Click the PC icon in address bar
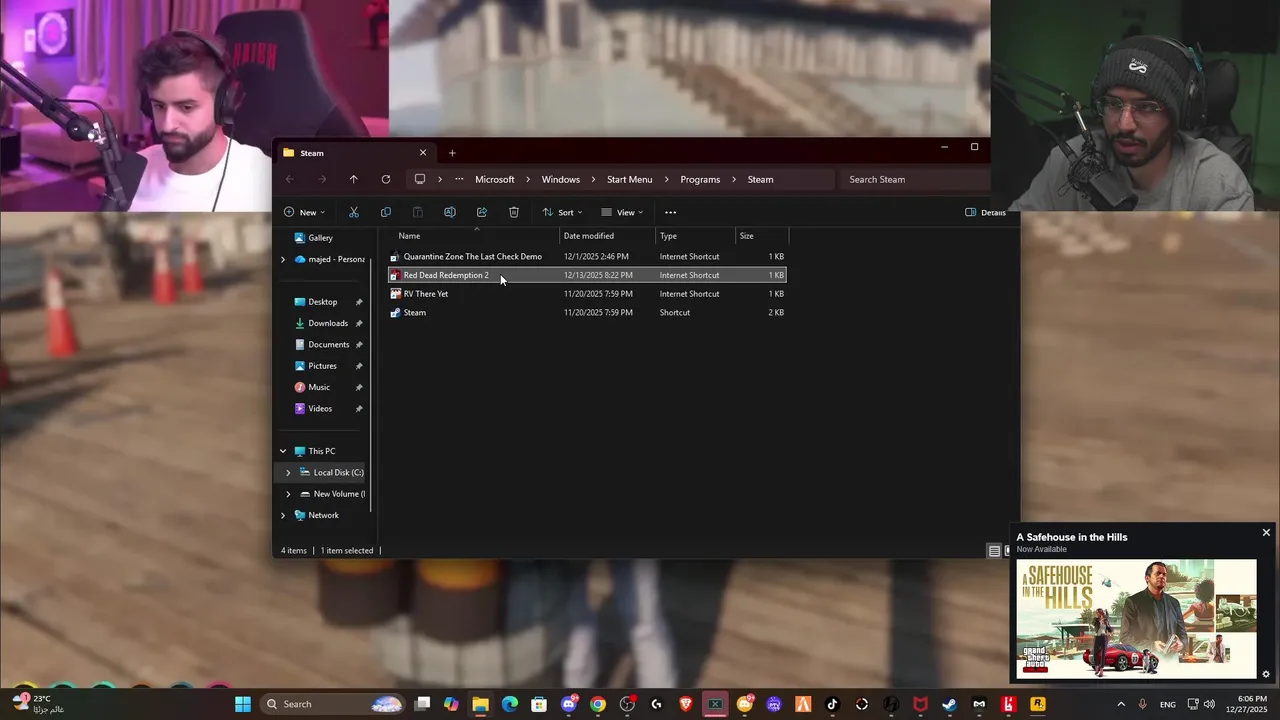Viewport: 1280px width, 720px height. pyautogui.click(x=420, y=179)
